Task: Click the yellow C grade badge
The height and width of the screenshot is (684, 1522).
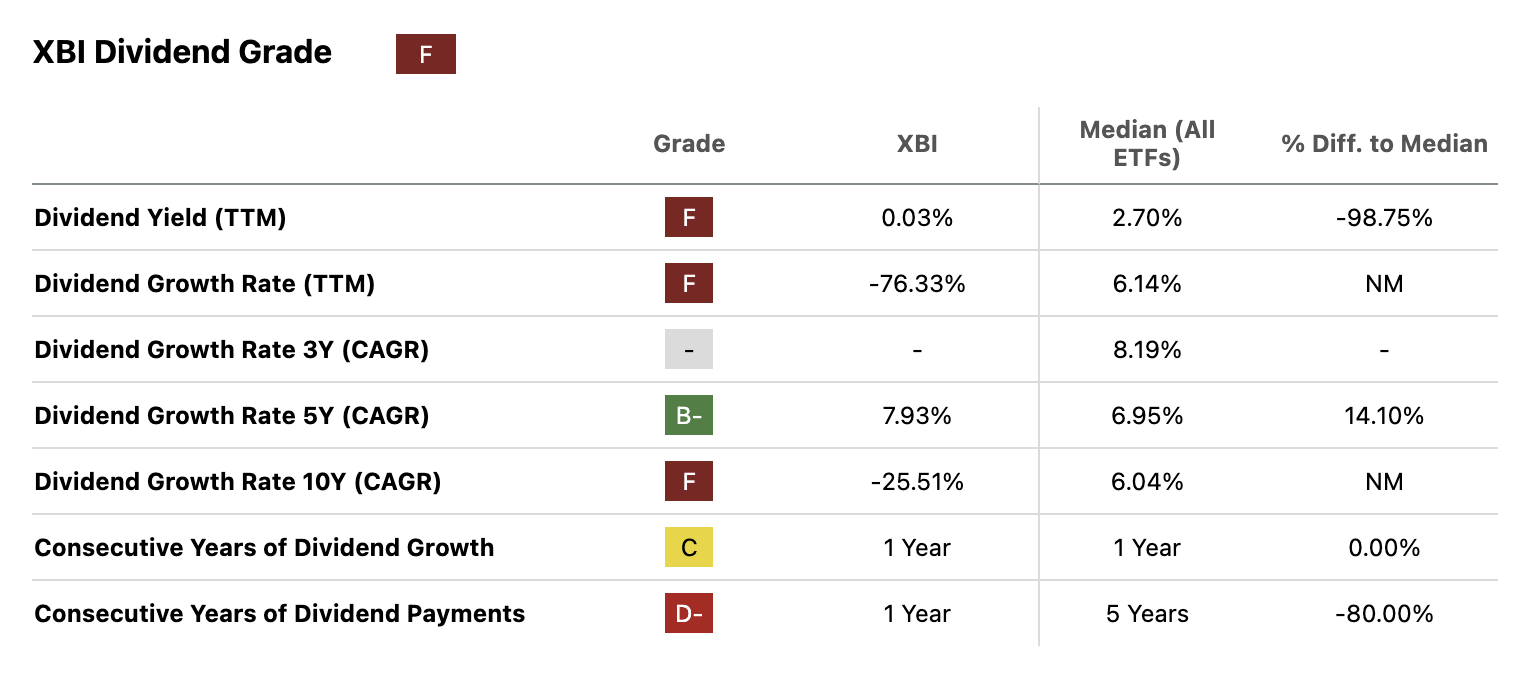Action: 688,547
